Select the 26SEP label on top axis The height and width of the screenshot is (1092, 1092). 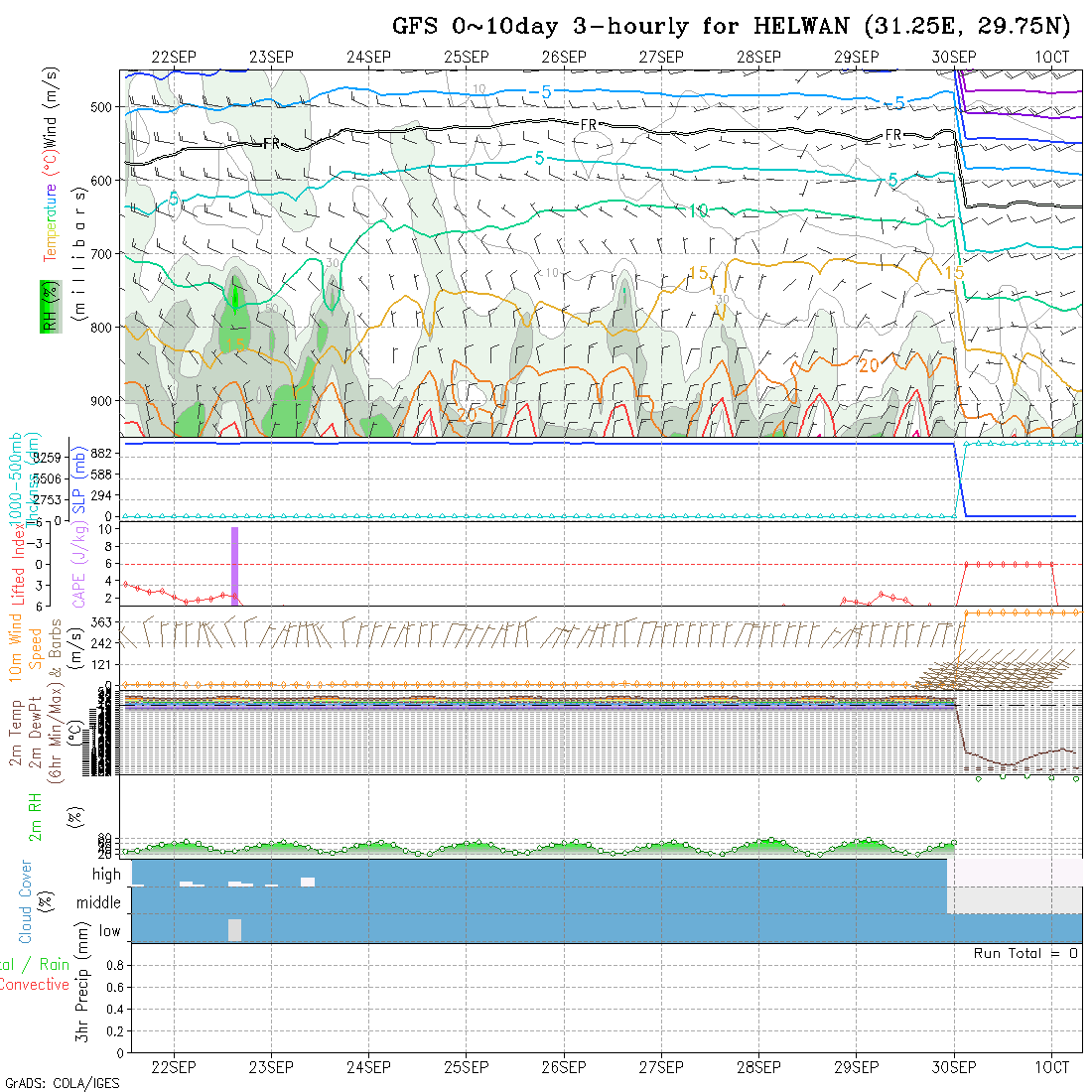coord(564,57)
